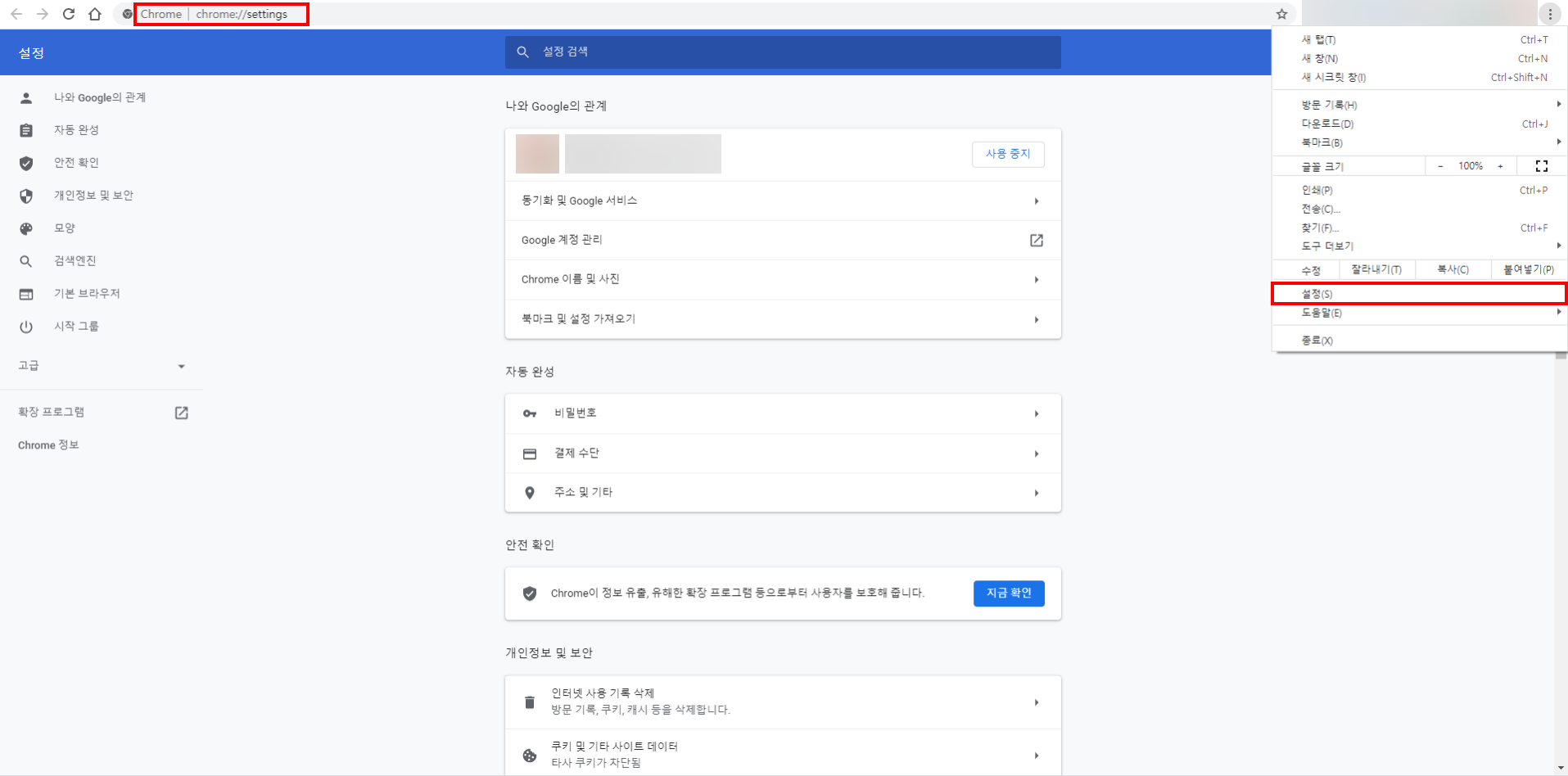The width and height of the screenshot is (1568, 776).
Task: Click 잘라내기(T) in Chrome menu
Action: point(1376,269)
